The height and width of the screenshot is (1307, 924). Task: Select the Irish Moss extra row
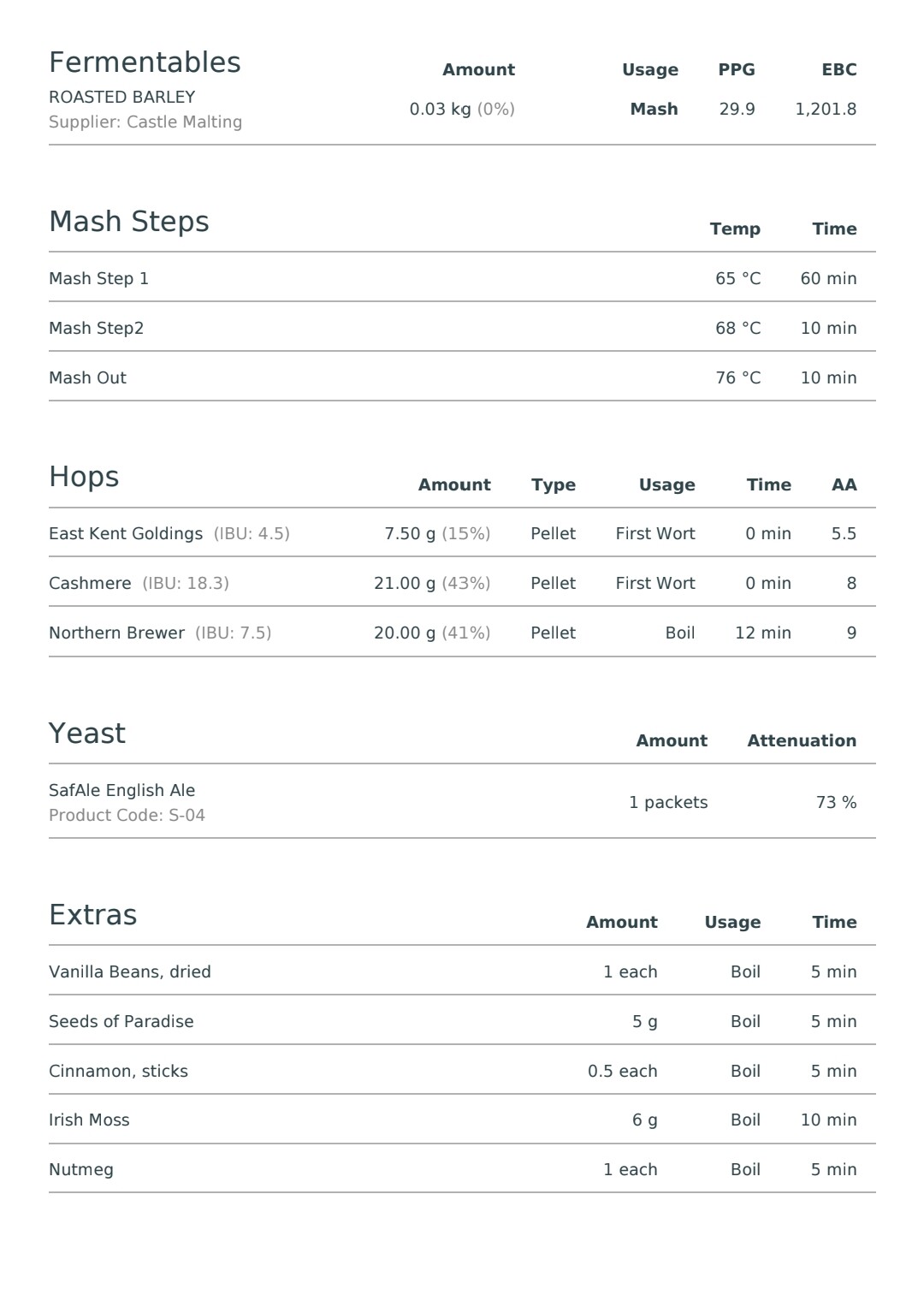pos(462,1119)
